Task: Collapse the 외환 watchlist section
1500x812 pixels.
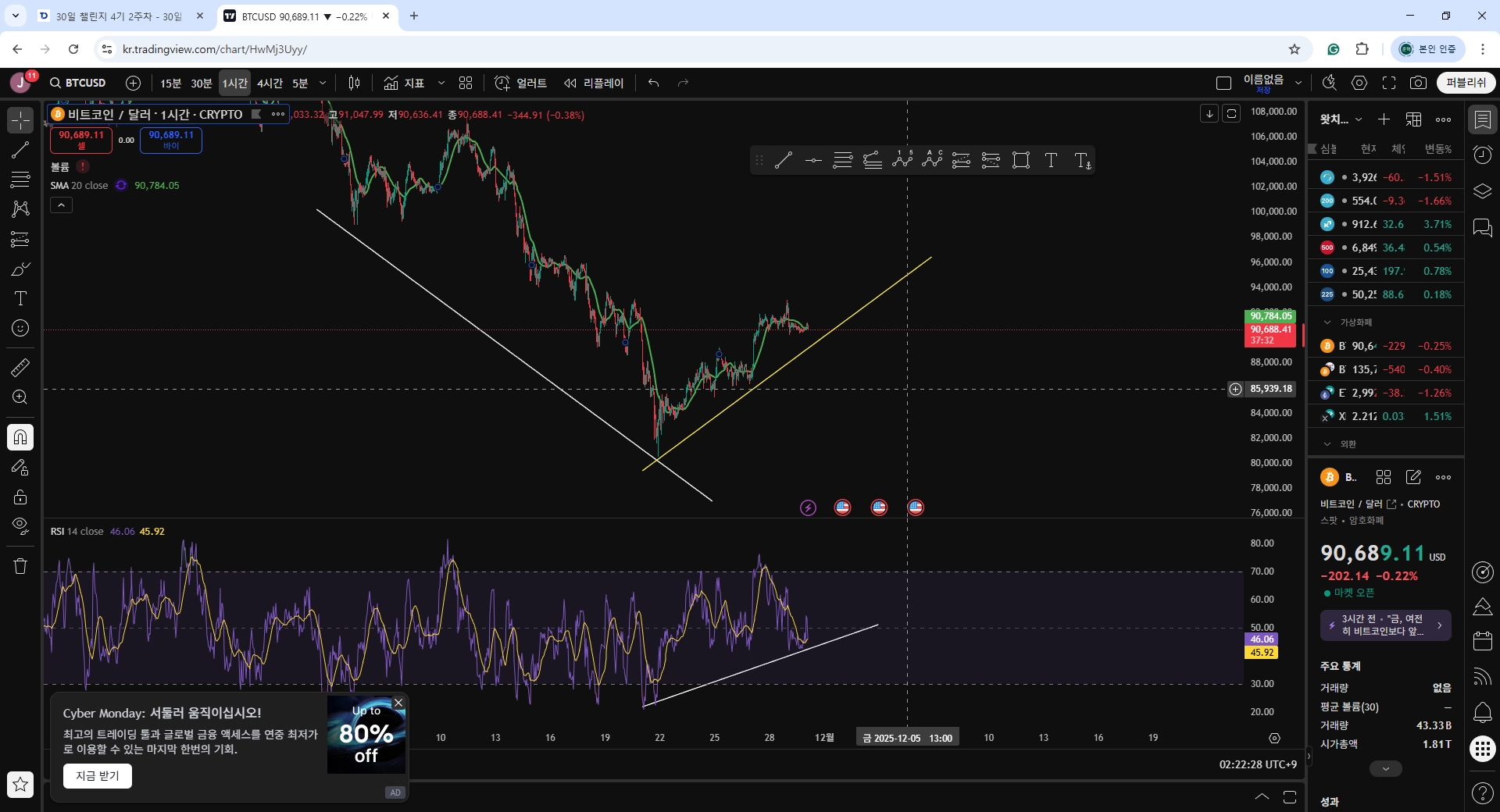Action: 1327,444
